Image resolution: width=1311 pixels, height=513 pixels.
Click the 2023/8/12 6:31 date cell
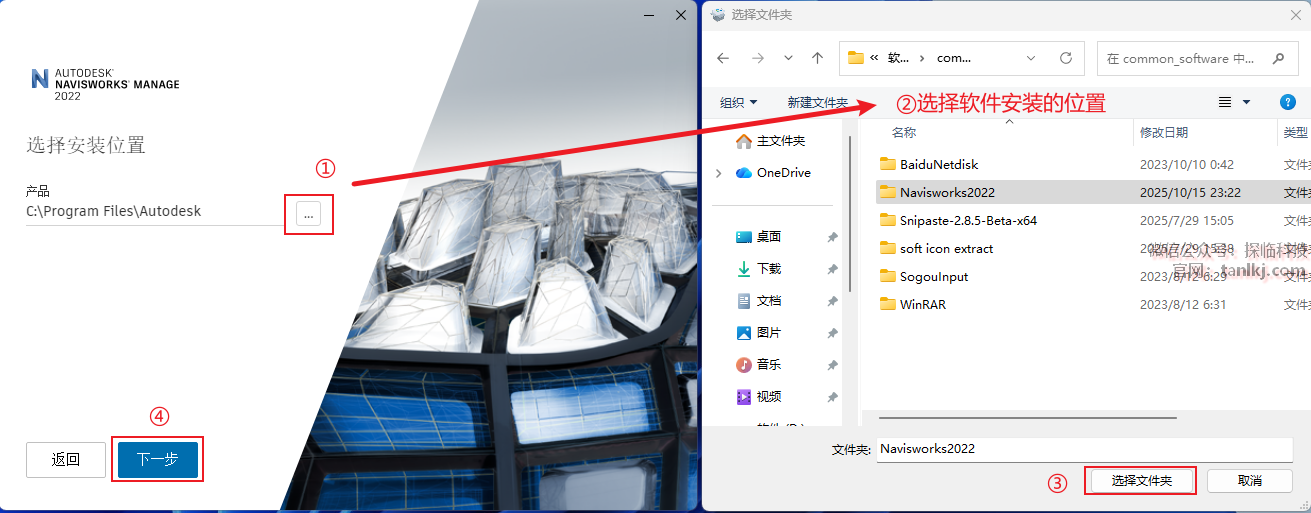[1182, 304]
